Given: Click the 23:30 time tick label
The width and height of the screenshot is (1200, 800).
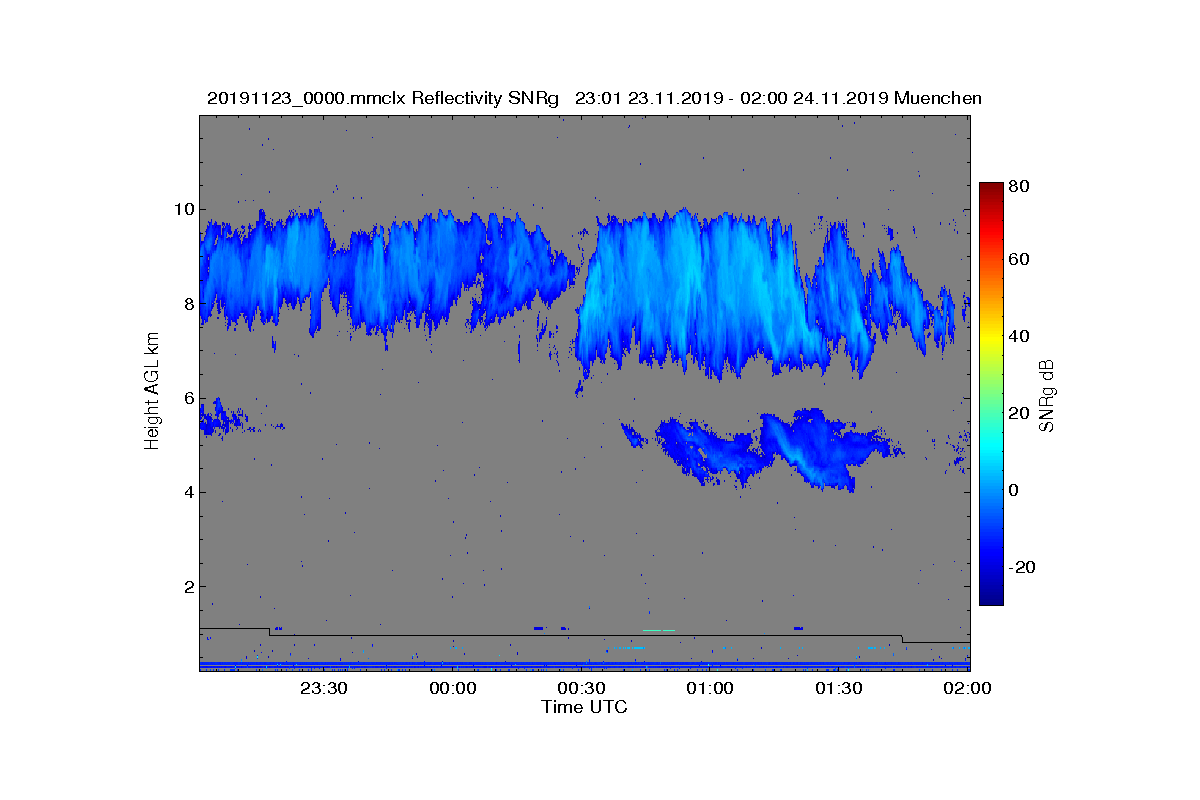Looking at the screenshot, I should point(323,688).
